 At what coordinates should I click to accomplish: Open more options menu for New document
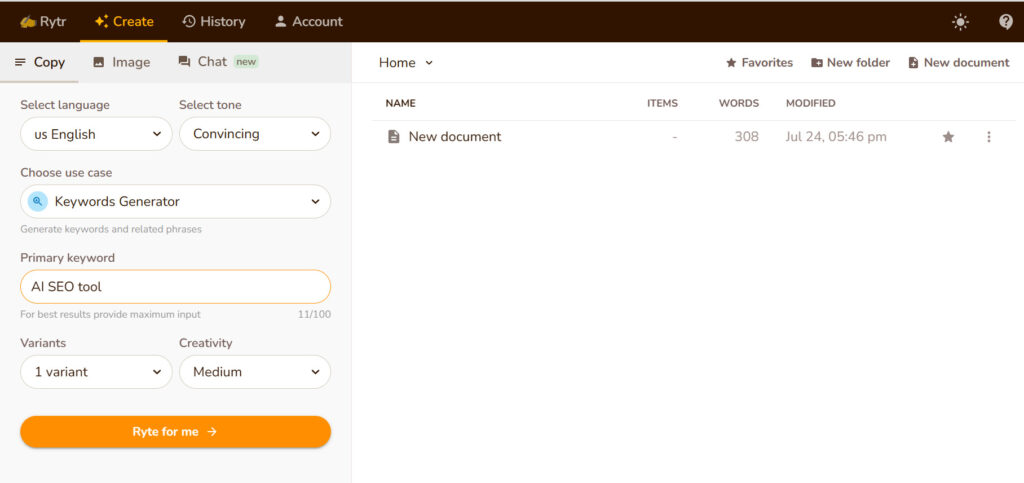(x=989, y=137)
